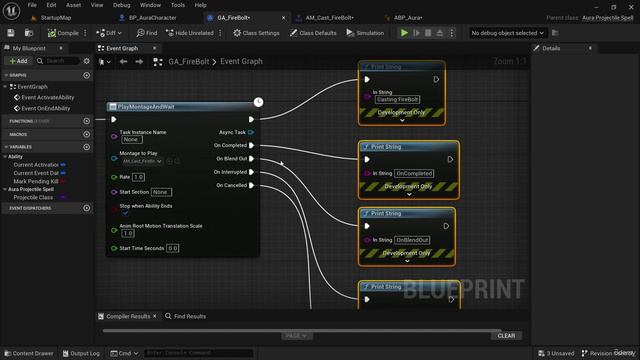Click the Save blueprint icon

[x=11, y=33]
